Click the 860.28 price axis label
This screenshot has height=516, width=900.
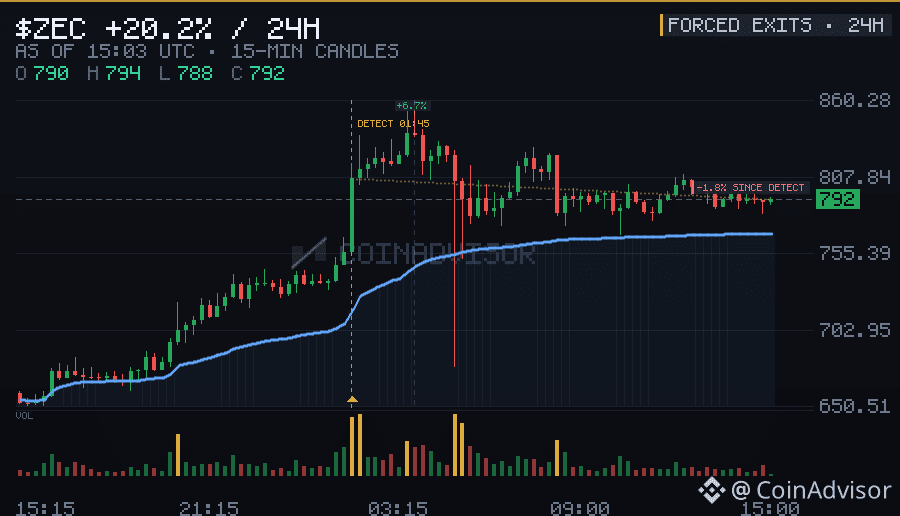pyautogui.click(x=855, y=100)
